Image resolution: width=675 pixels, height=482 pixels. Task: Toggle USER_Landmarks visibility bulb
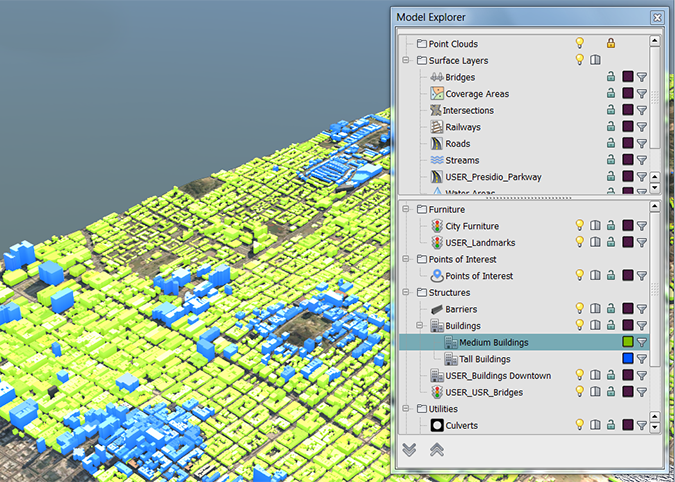[x=580, y=242]
